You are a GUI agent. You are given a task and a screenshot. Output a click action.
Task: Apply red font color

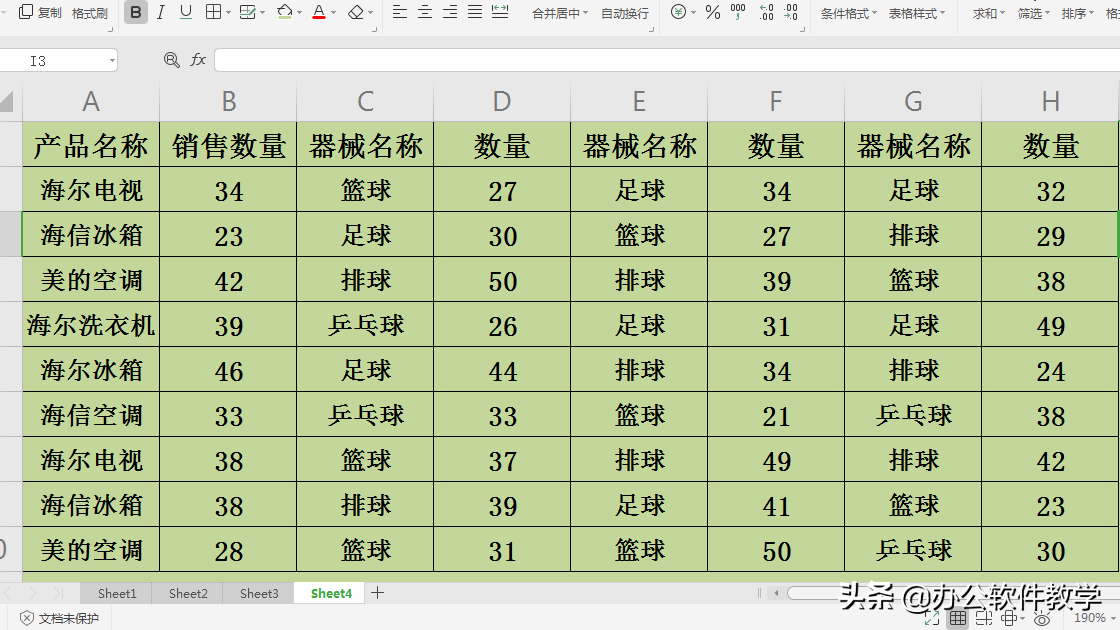click(x=319, y=12)
